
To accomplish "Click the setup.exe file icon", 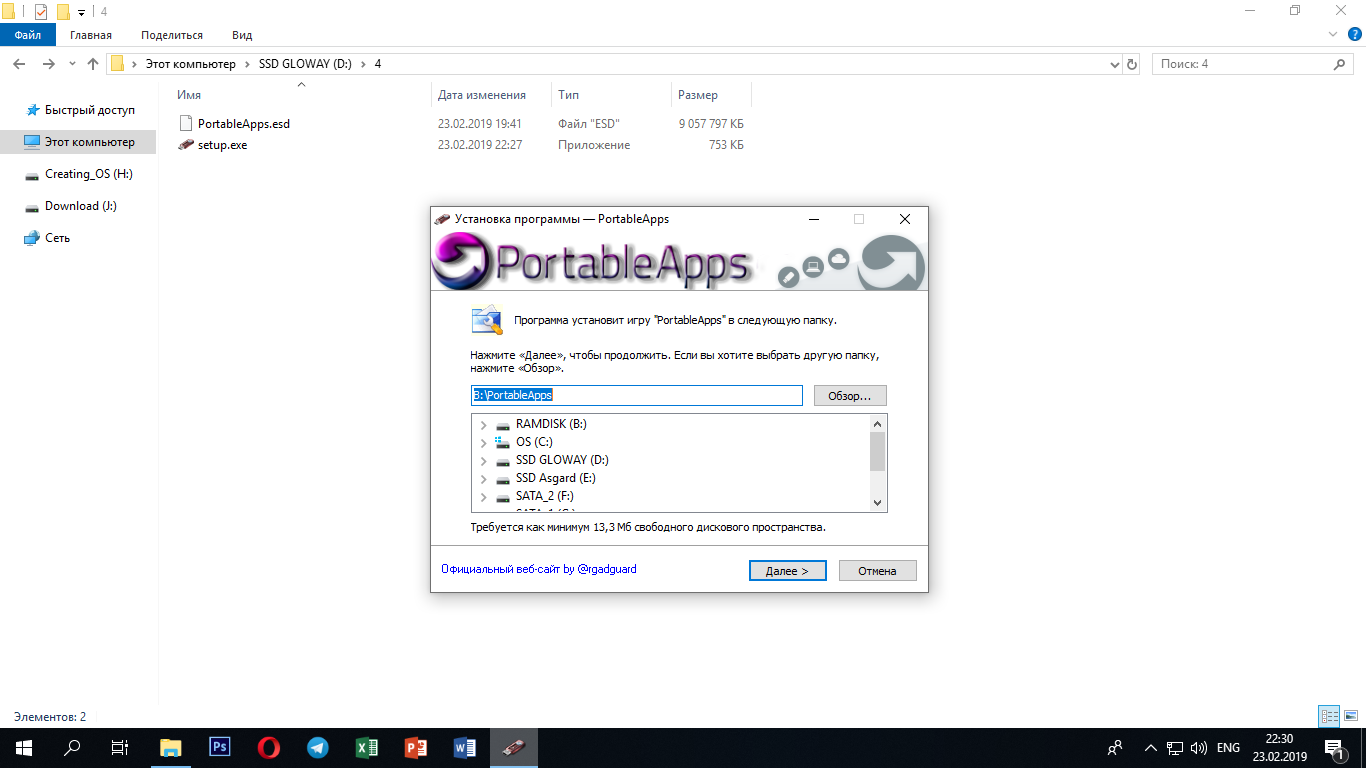I will tap(186, 145).
